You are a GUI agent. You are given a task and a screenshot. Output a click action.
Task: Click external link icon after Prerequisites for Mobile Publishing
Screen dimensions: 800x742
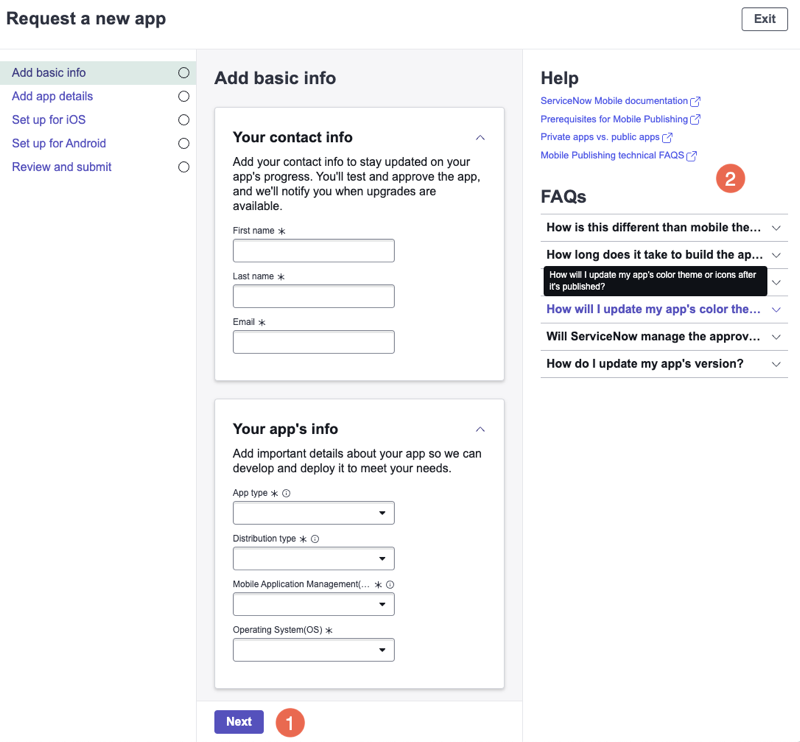click(695, 119)
